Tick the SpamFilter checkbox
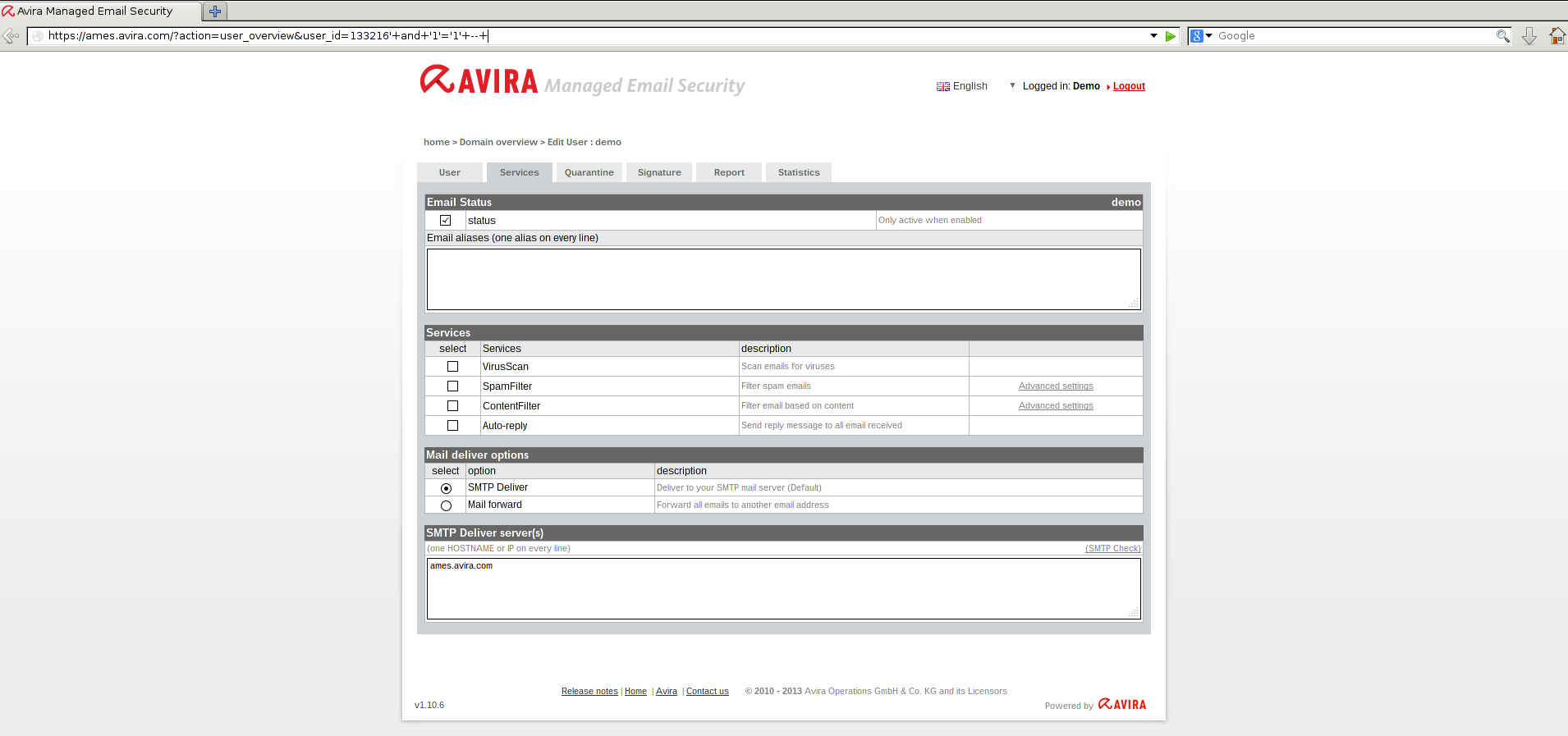1568x736 pixels. tap(452, 386)
